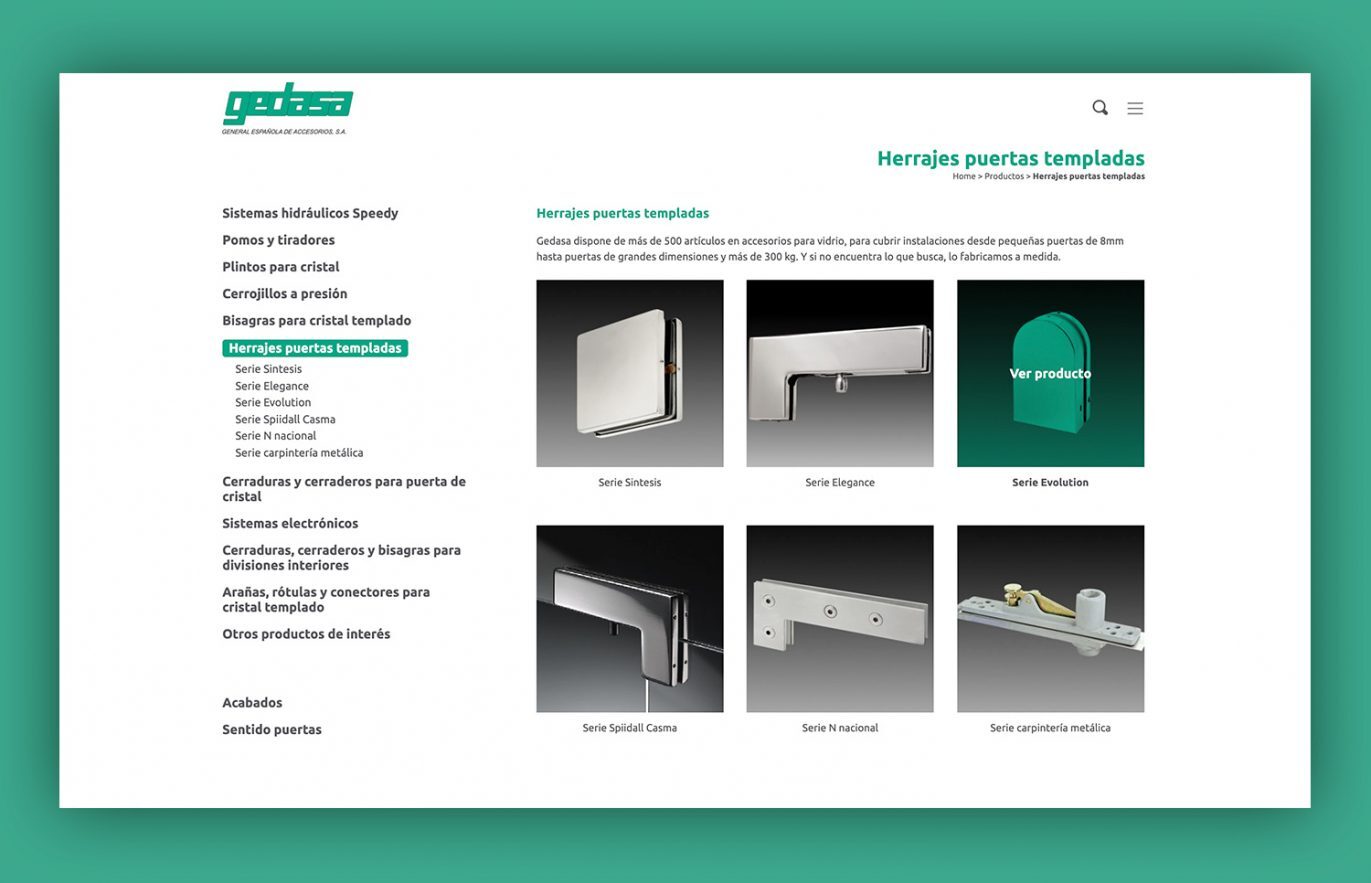The image size is (1371, 883).
Task: Open the Serie N nacional thumbnail
Action: (839, 619)
